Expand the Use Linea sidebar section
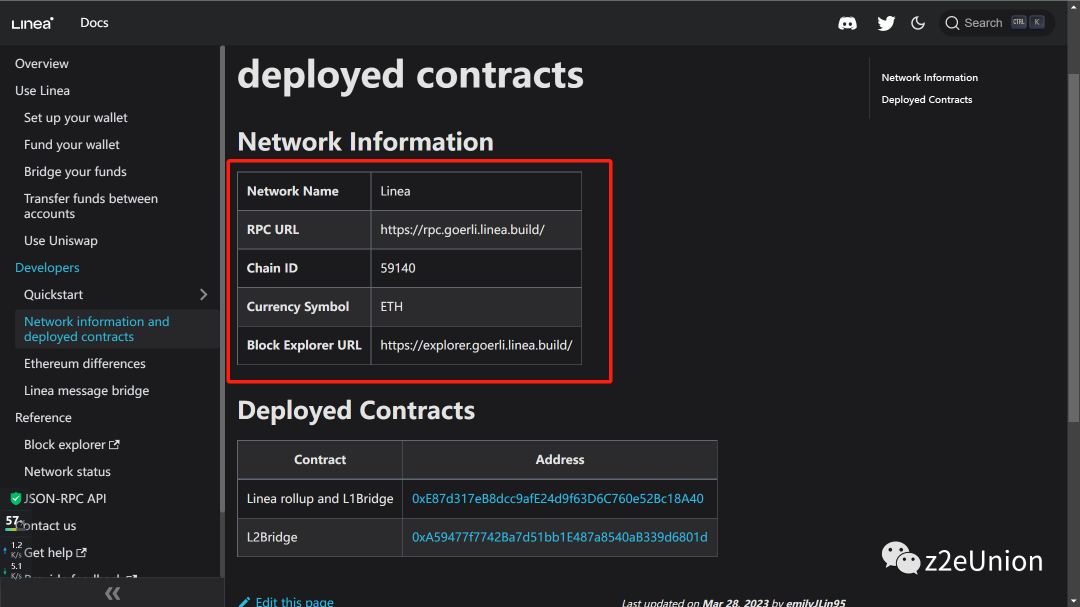Viewport: 1080px width, 607px height. [x=42, y=91]
